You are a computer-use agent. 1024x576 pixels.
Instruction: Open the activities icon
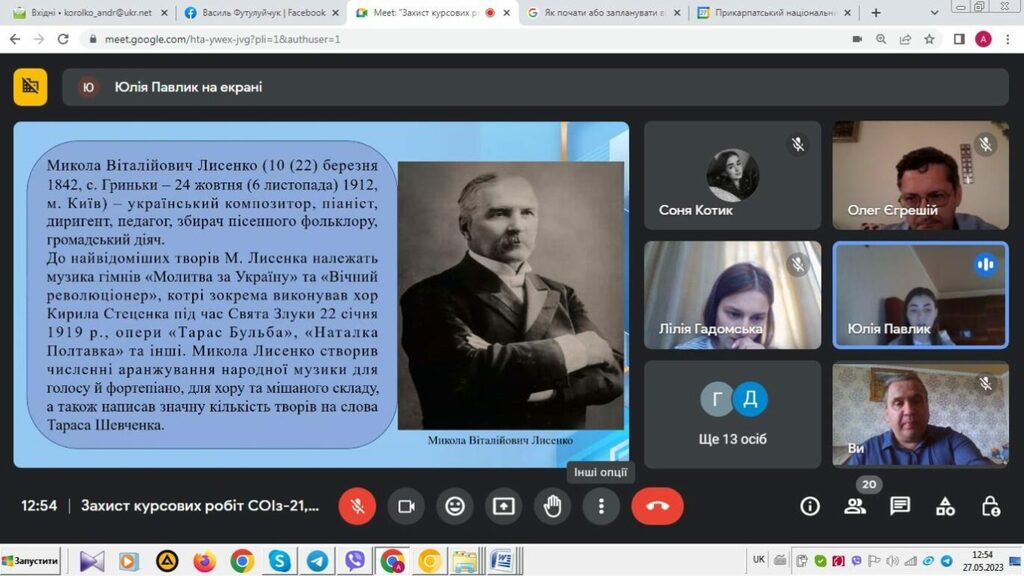[x=945, y=506]
